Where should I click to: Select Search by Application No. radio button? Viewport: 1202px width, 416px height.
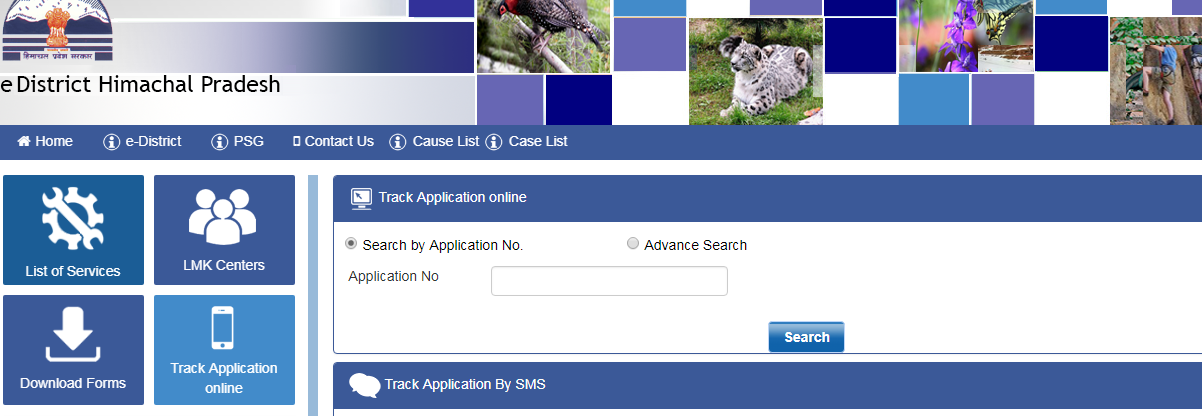point(351,243)
